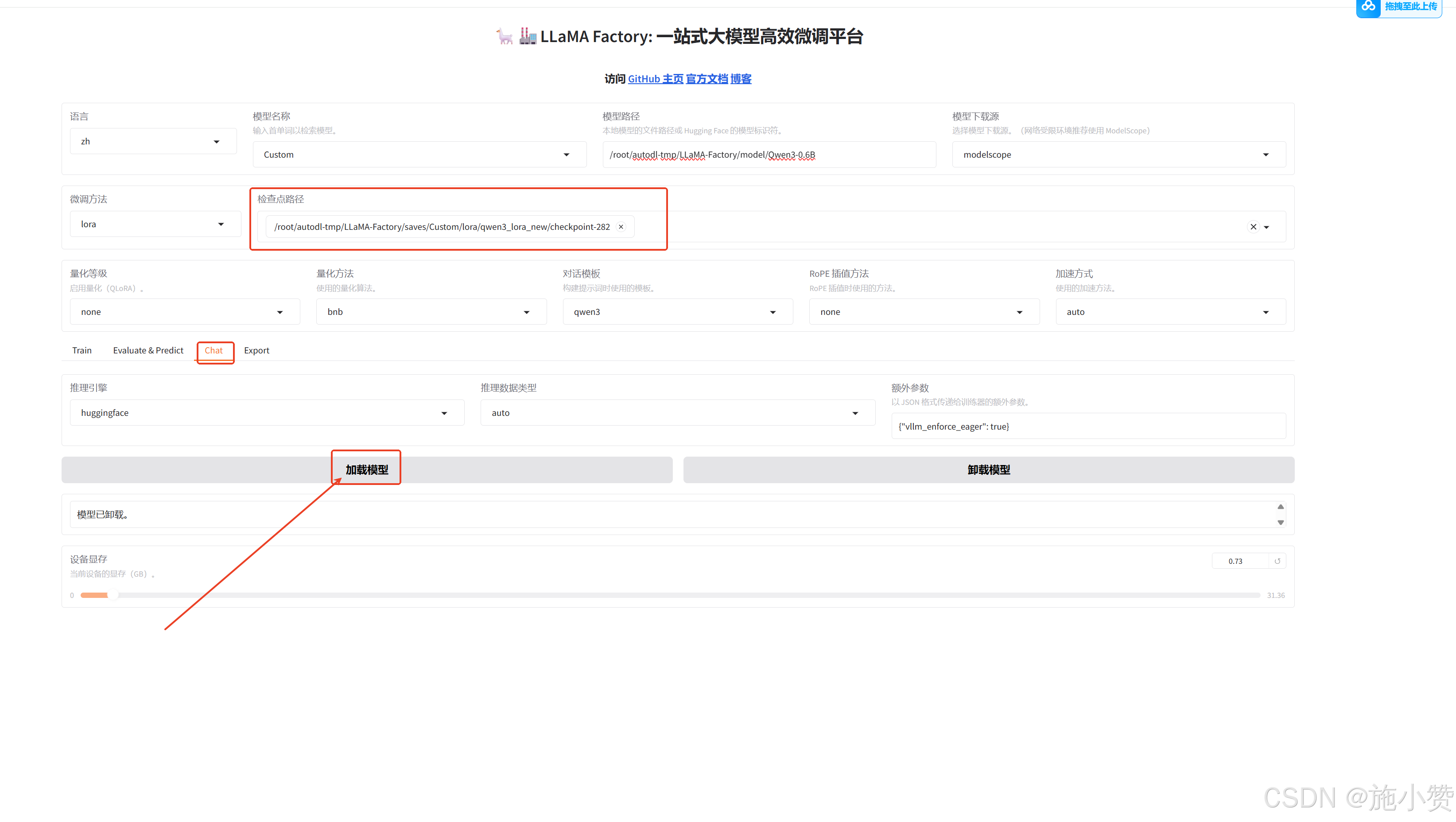Click the LLaMA Factory page title
This screenshot has height=822, width=1456.
coord(679,36)
